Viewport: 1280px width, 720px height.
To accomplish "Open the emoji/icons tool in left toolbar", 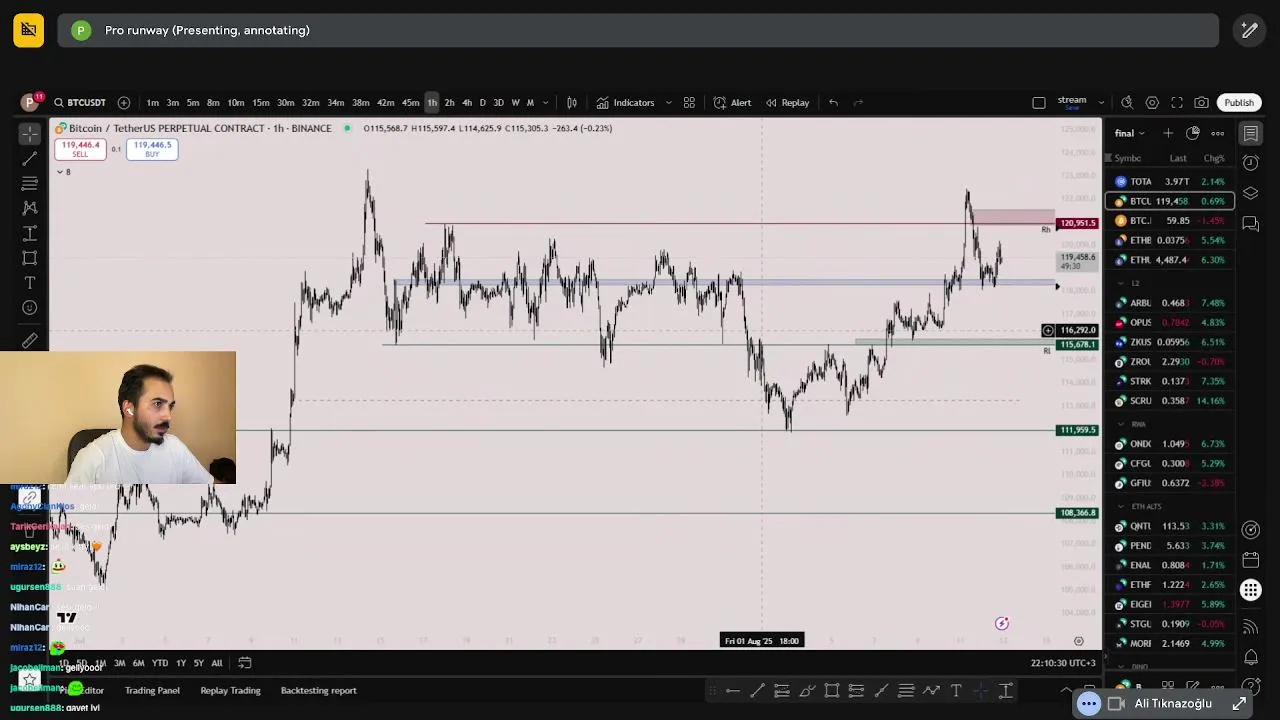I will click(x=30, y=308).
